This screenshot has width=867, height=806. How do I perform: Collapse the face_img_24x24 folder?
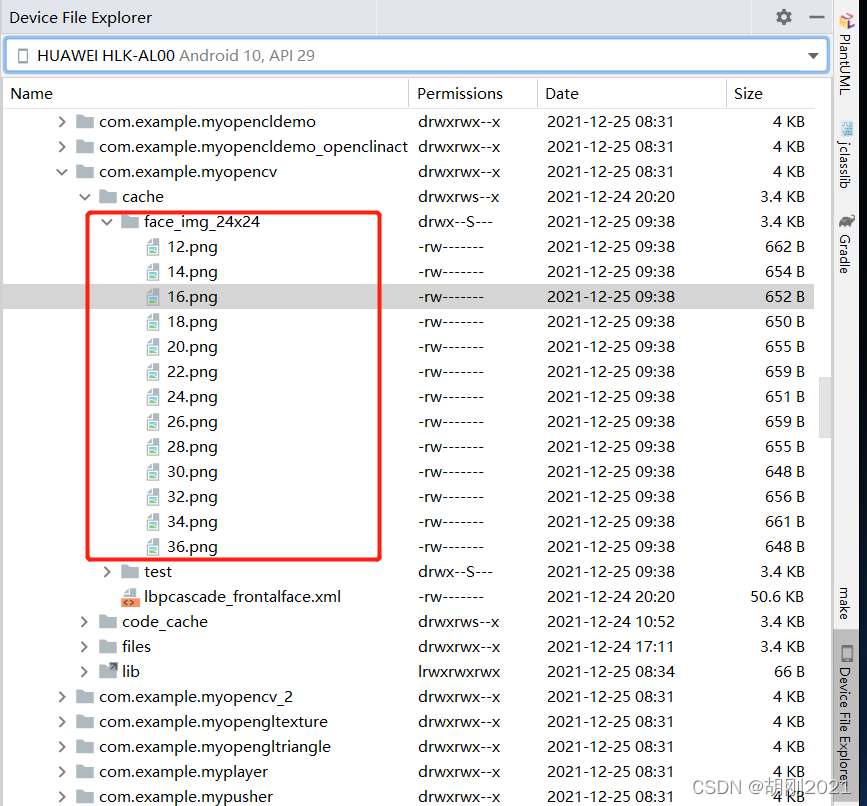[x=107, y=222]
